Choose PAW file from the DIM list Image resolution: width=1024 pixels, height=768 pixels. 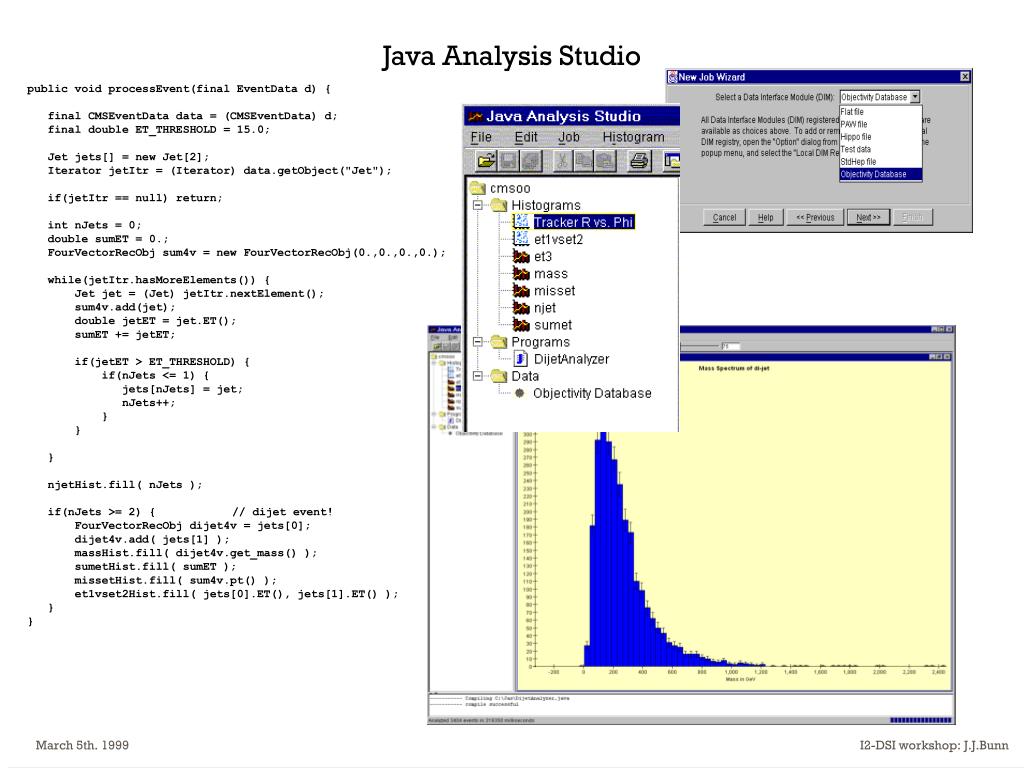(880, 124)
